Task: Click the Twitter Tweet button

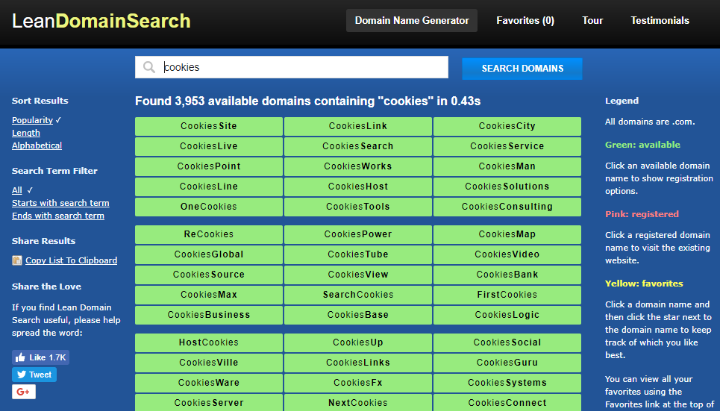Action: click(34, 375)
